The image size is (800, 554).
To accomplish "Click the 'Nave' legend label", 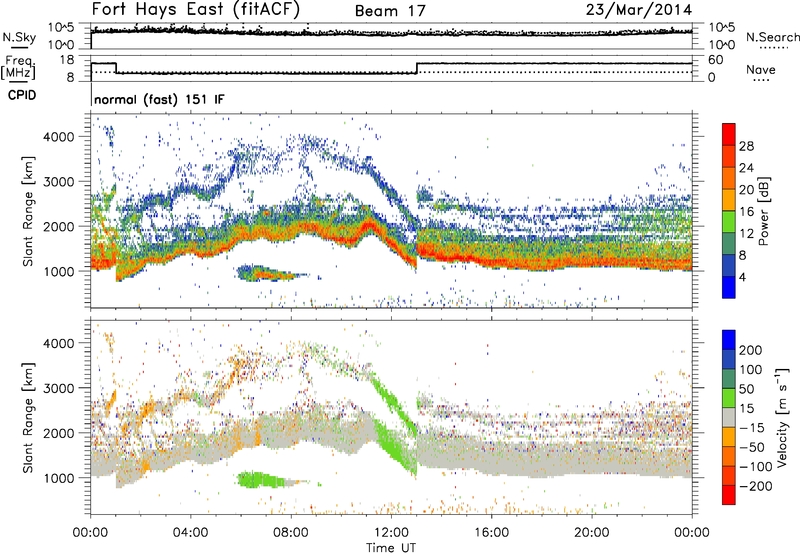I will pos(761,69).
